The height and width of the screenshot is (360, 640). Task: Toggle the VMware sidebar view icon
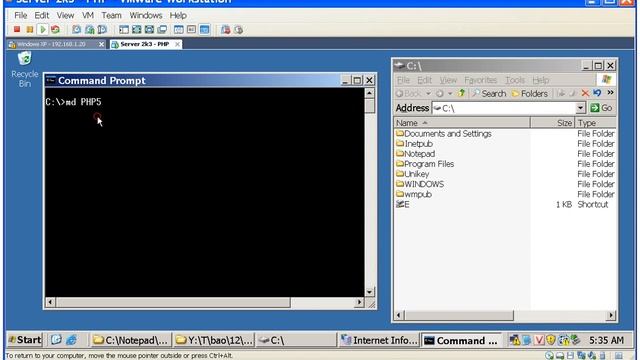[124, 29]
